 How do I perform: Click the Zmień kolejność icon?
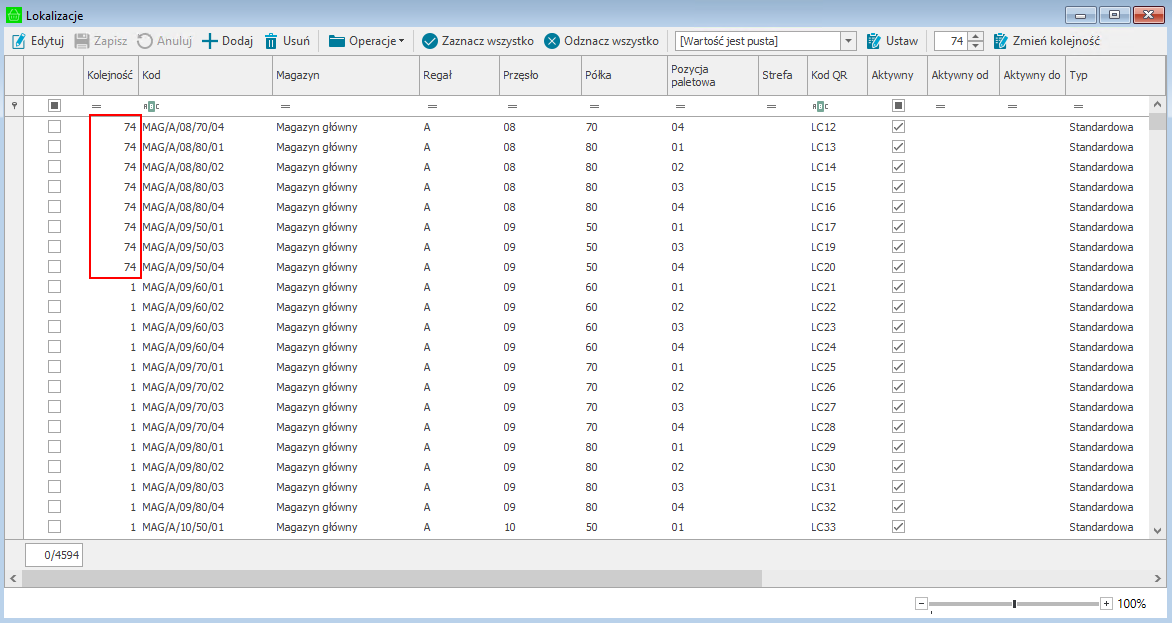[x=1001, y=41]
